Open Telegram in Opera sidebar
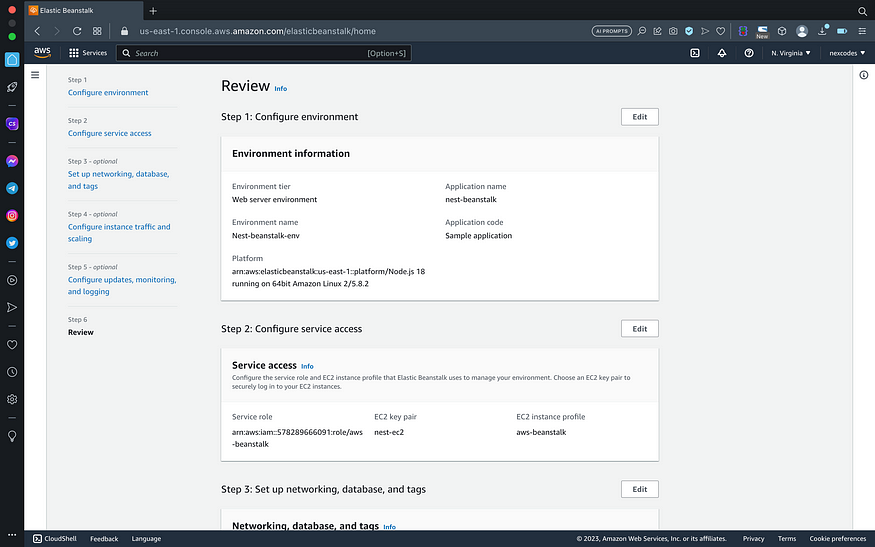Screen dimensions: 875x547 (12, 188)
